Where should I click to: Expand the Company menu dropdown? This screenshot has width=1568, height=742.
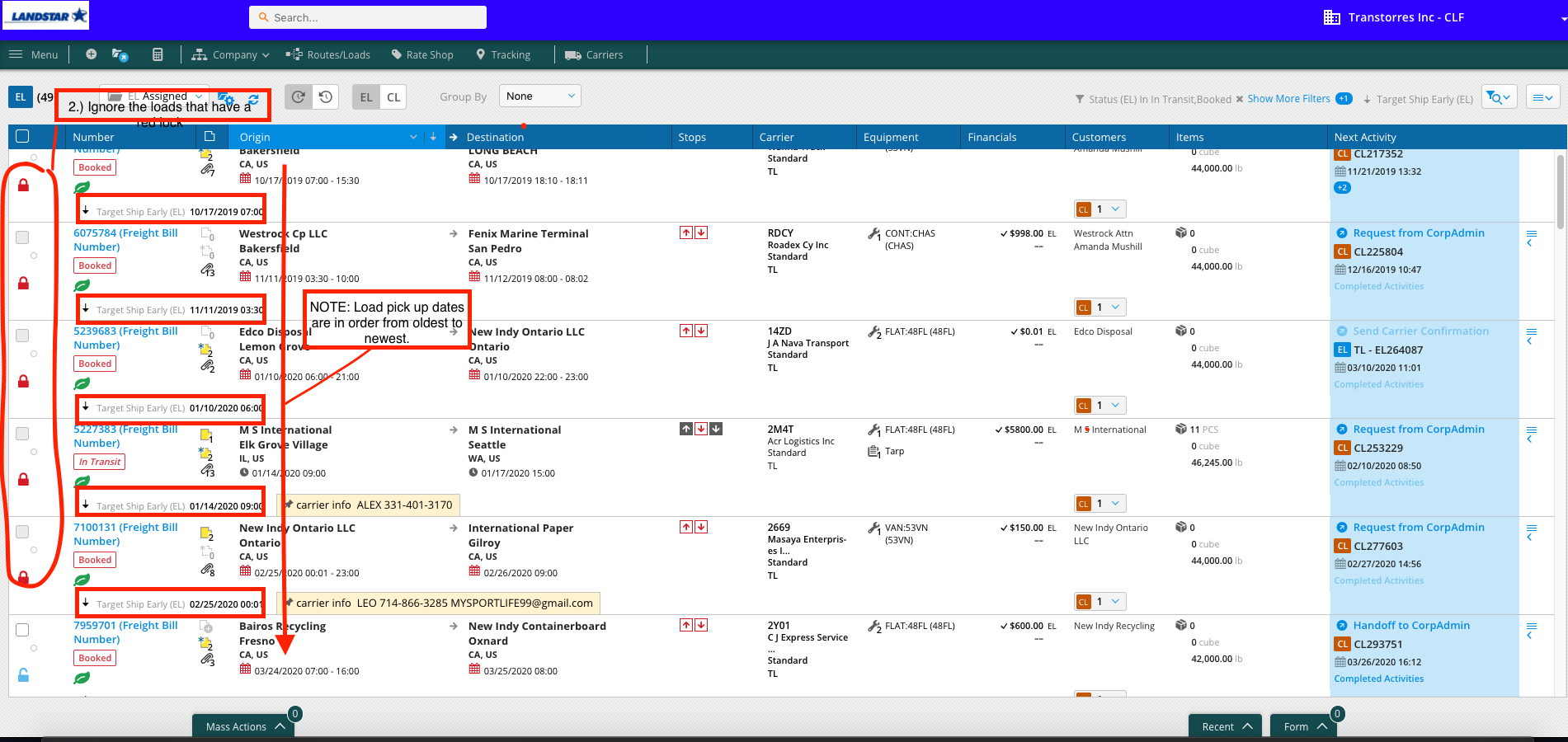pyautogui.click(x=230, y=54)
